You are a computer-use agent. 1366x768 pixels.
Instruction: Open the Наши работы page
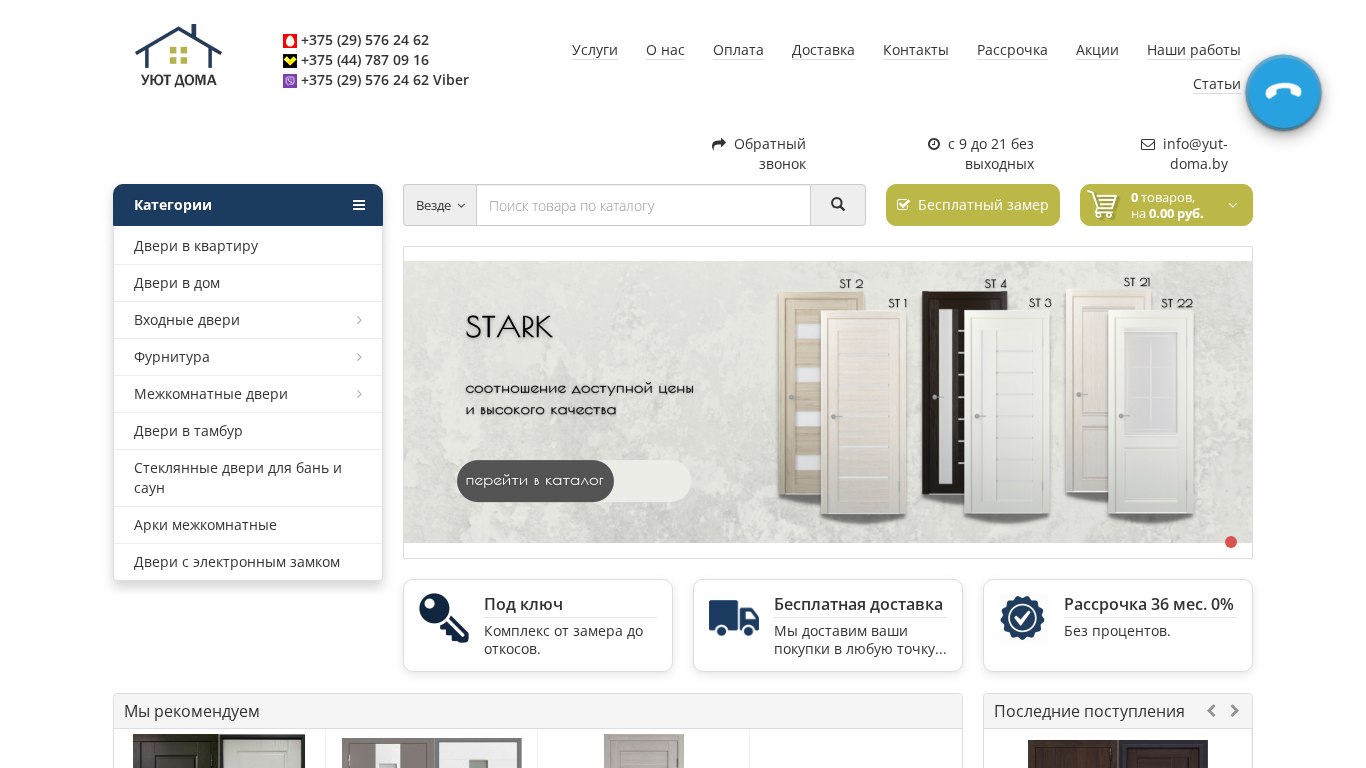coord(1194,50)
